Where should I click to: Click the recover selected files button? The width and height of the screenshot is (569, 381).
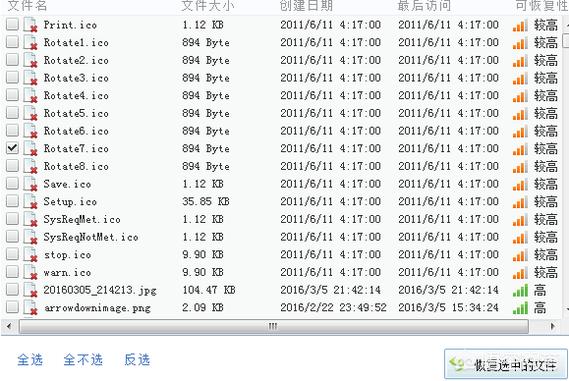coord(506,364)
